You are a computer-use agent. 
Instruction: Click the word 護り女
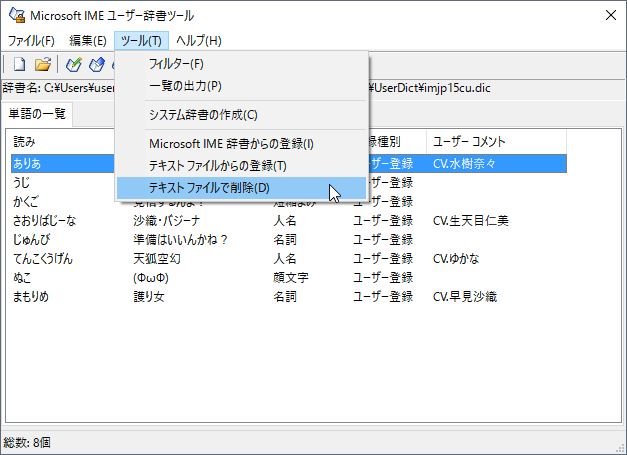click(x=149, y=297)
